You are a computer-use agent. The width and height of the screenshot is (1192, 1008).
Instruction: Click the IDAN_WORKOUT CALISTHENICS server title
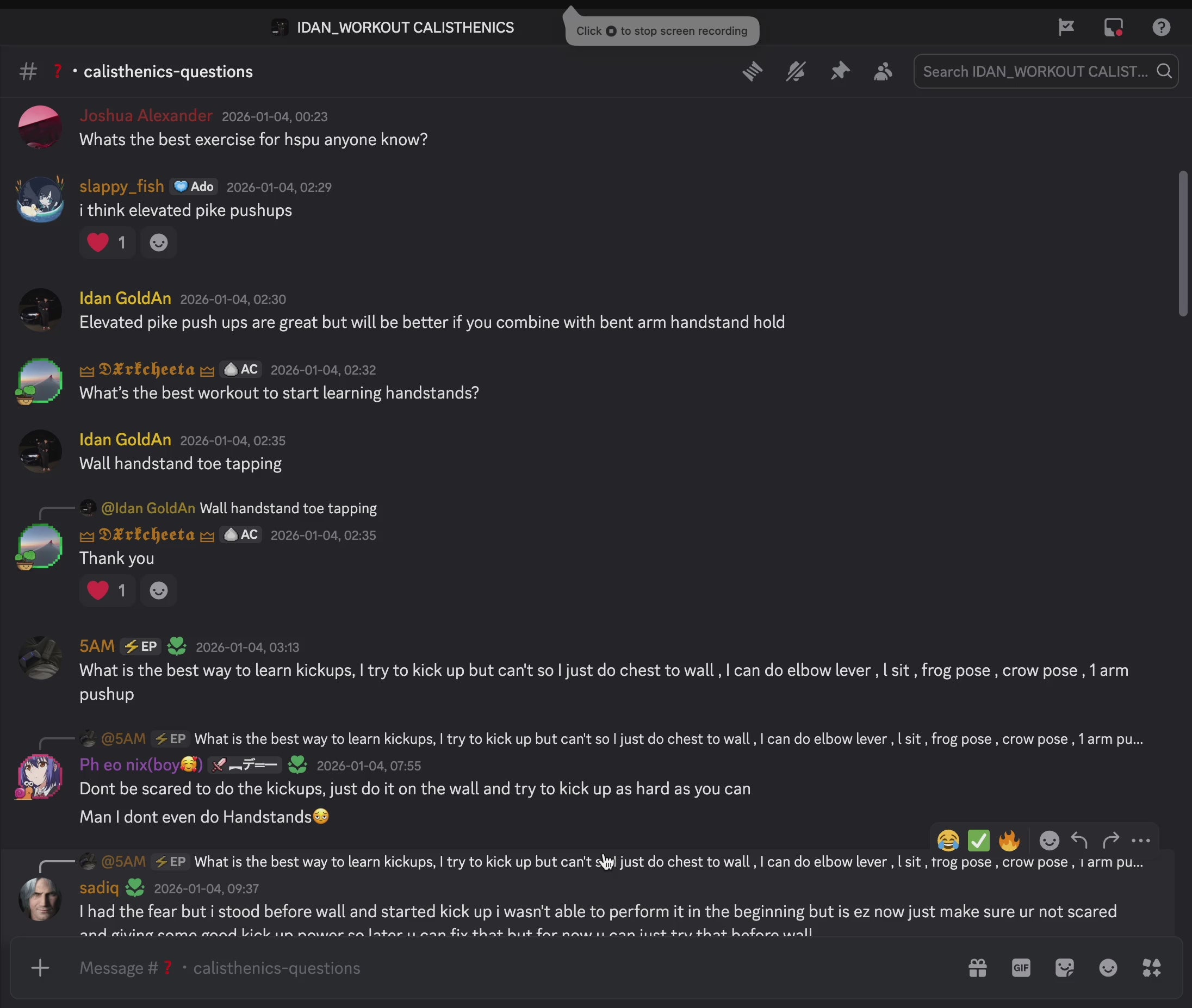(x=405, y=27)
